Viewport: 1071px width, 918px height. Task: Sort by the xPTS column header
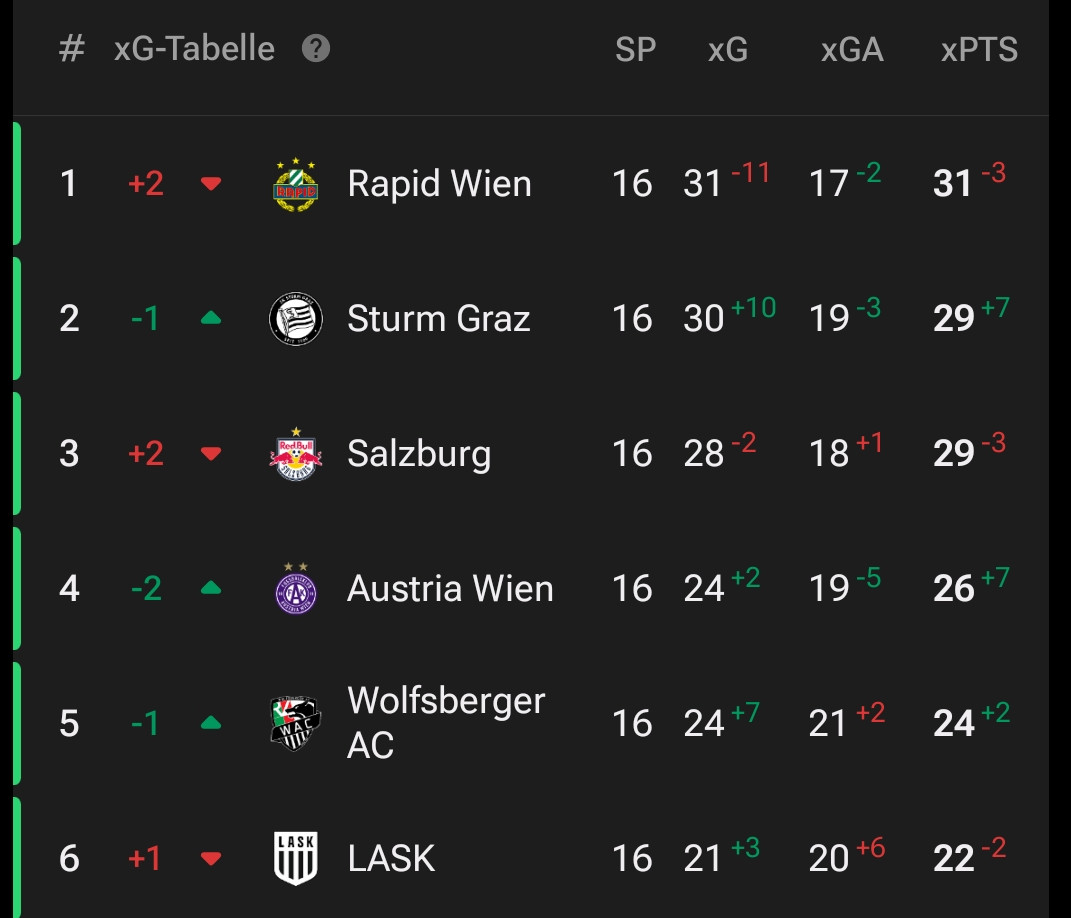pyautogui.click(x=979, y=50)
